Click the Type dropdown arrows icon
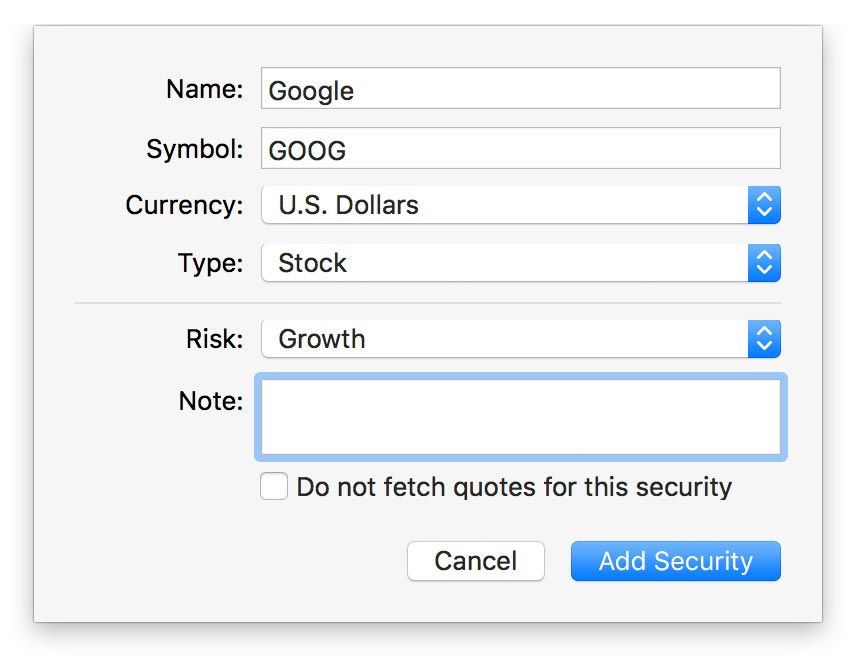Image resolution: width=856 pixels, height=664 pixels. [764, 263]
